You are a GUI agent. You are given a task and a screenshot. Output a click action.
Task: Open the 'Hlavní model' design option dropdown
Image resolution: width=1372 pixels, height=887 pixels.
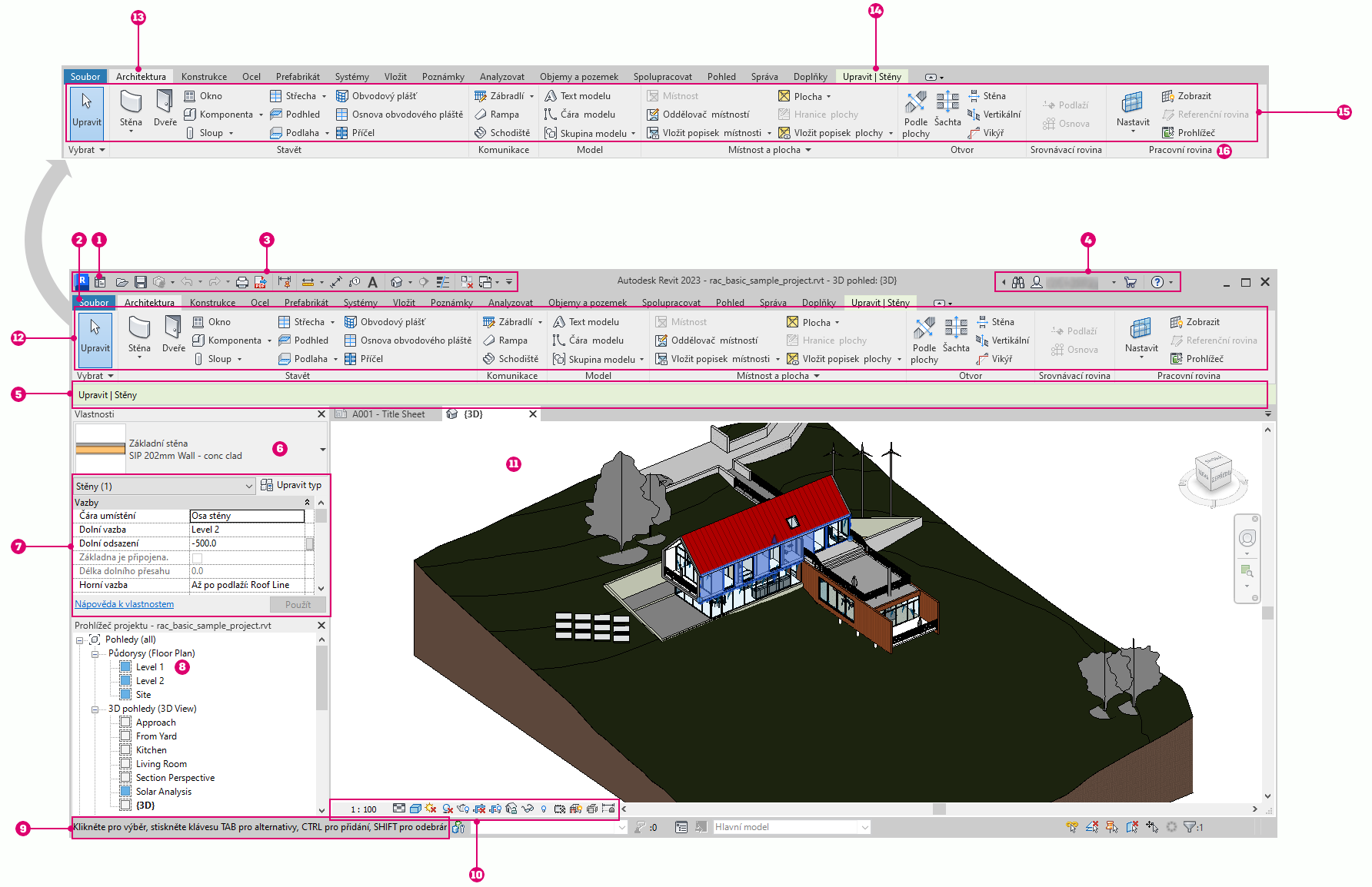pos(791,827)
